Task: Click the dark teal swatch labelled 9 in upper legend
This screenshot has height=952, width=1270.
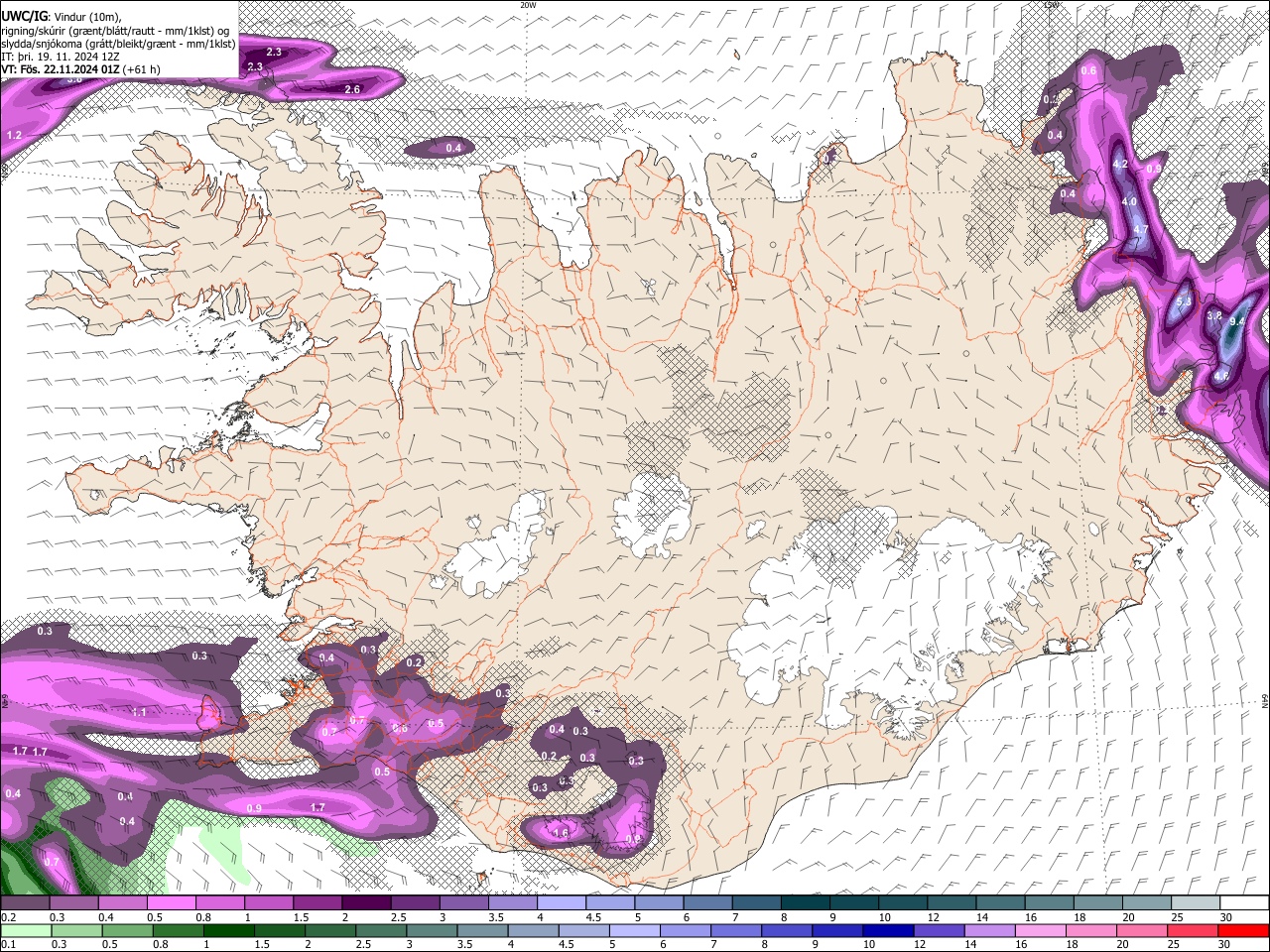Action: pyautogui.click(x=853, y=903)
